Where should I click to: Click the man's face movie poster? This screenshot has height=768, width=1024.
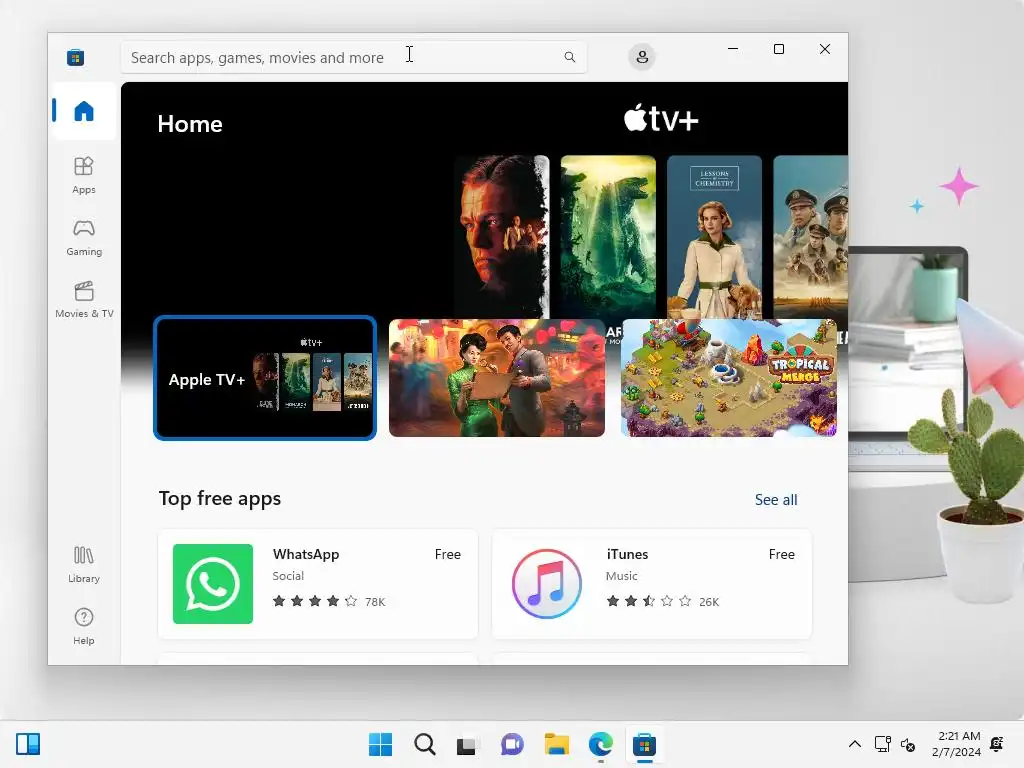[502, 236]
